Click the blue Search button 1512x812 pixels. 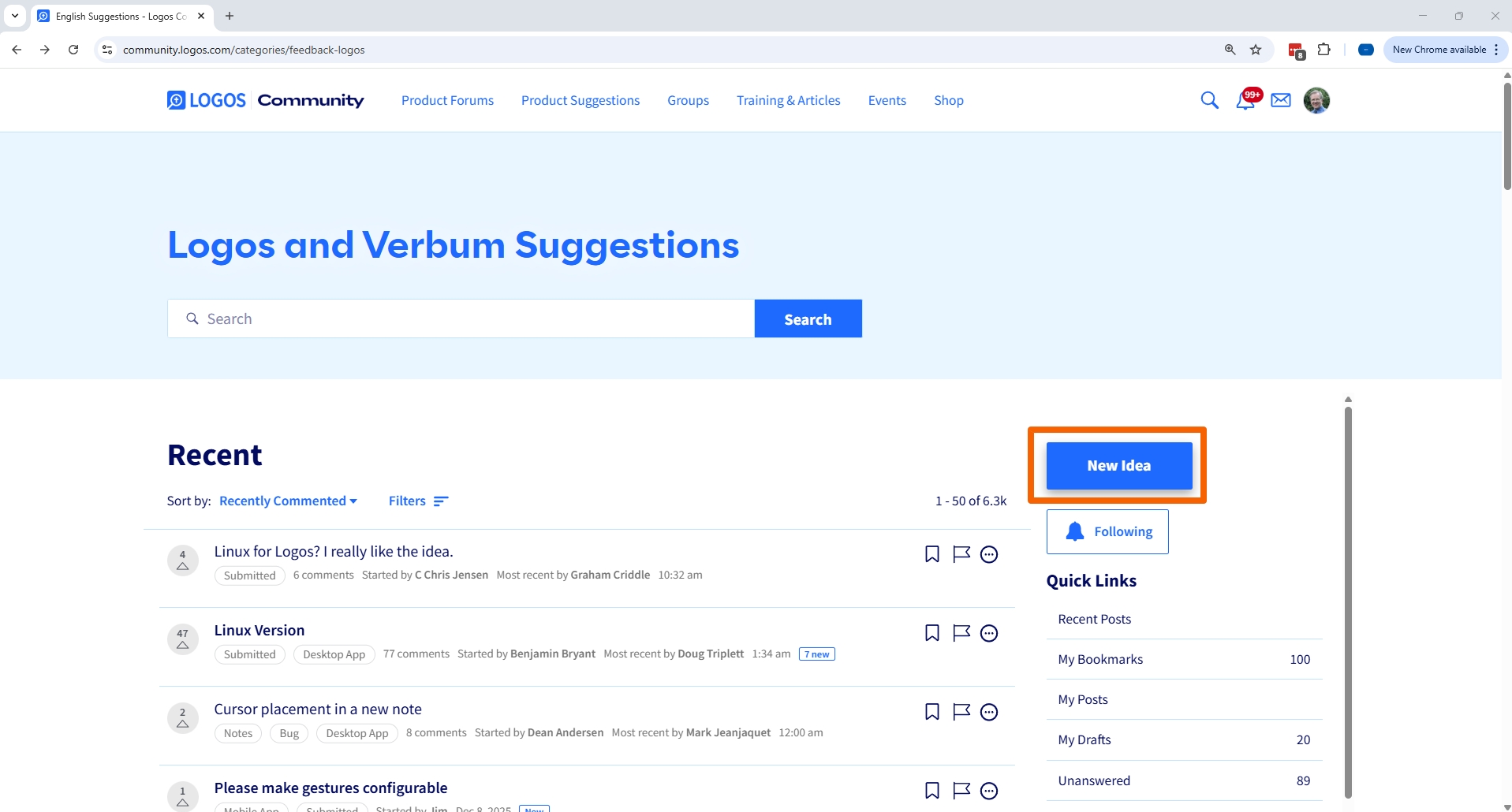[808, 318]
